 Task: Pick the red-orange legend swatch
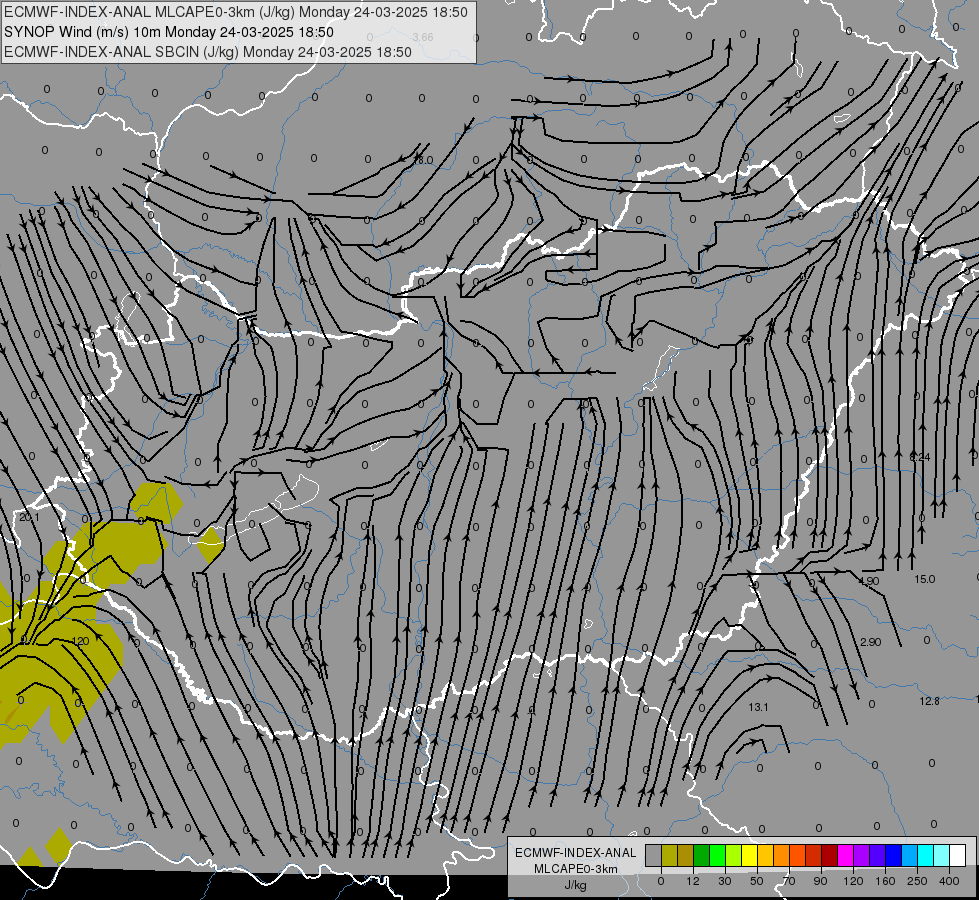pos(798,856)
